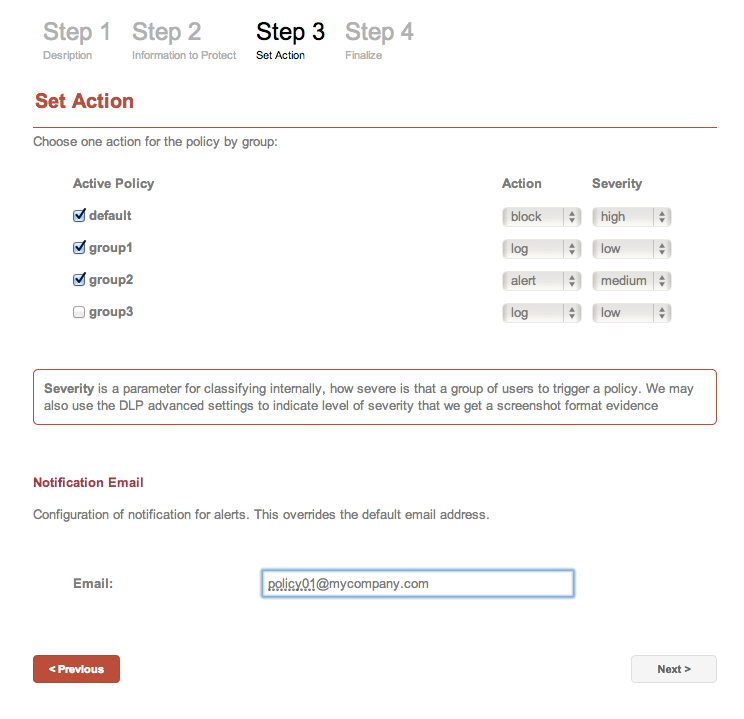
Task: Open group2 Action dropdown showing alert
Action: click(x=542, y=281)
